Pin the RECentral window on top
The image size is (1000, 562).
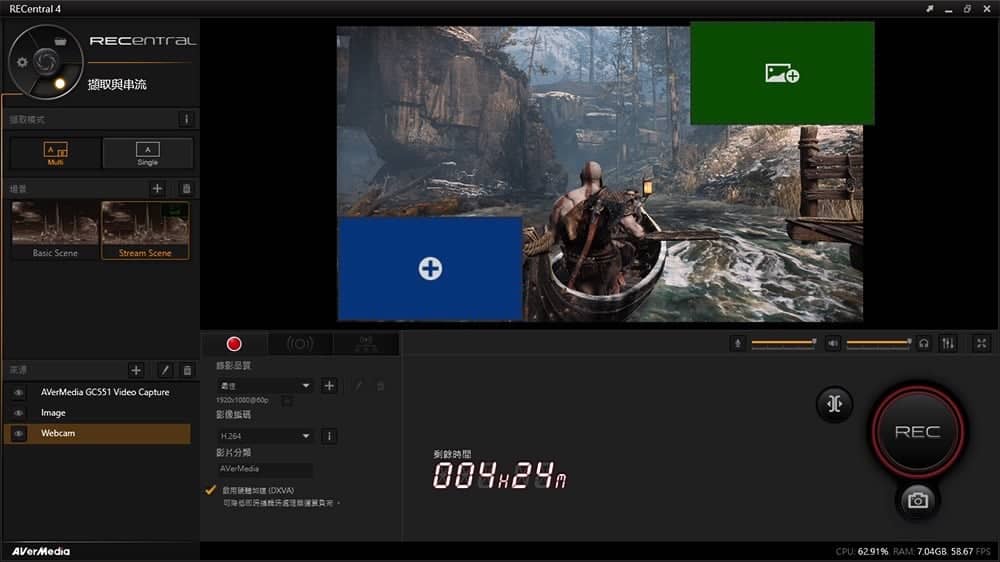[x=930, y=9]
